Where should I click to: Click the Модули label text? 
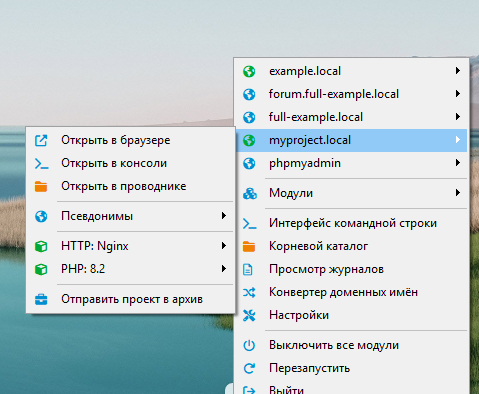tap(291, 193)
